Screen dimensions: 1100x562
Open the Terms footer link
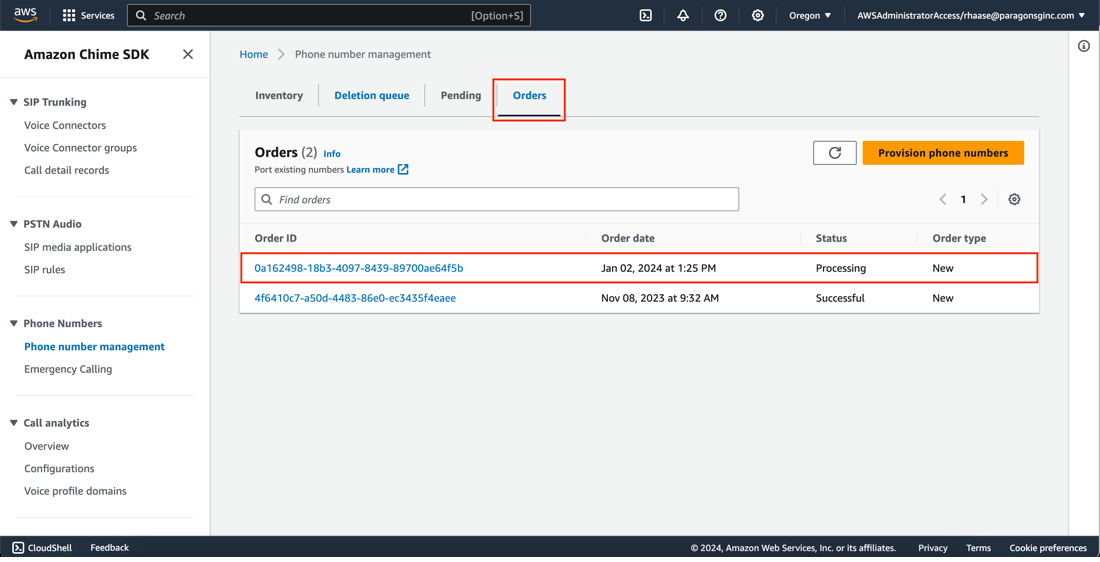tap(979, 548)
